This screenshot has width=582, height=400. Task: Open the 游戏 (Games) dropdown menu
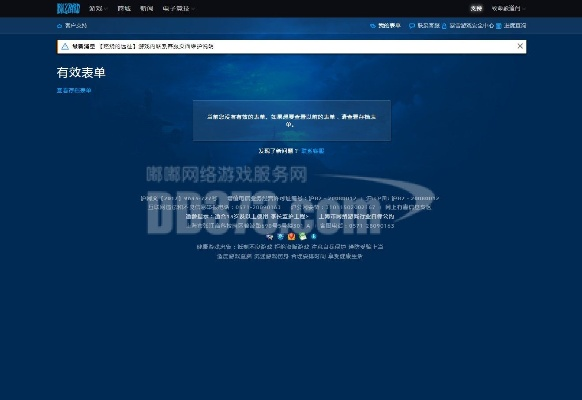click(98, 9)
